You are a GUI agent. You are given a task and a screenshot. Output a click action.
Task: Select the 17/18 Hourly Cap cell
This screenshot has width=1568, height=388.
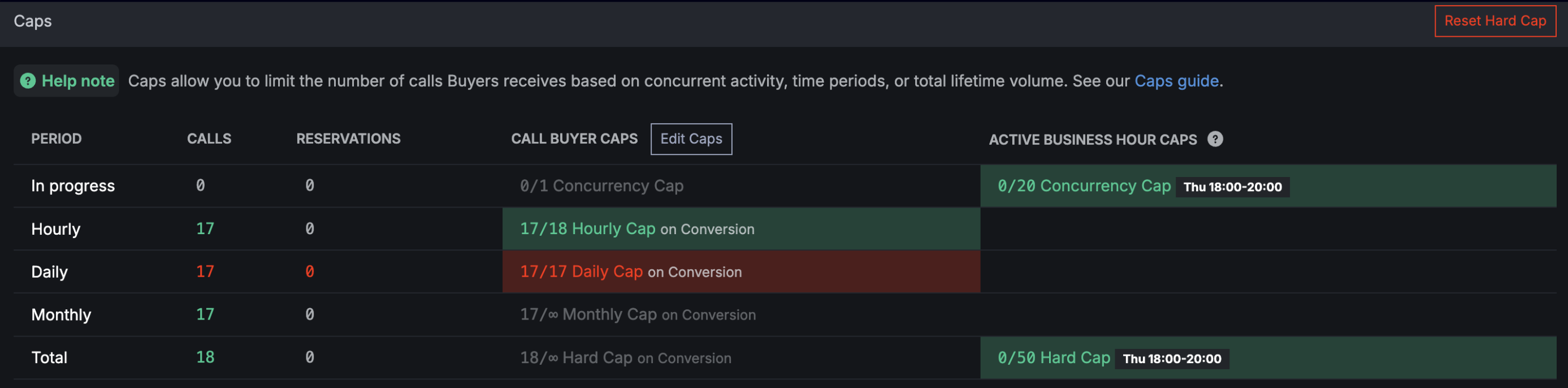click(x=741, y=229)
